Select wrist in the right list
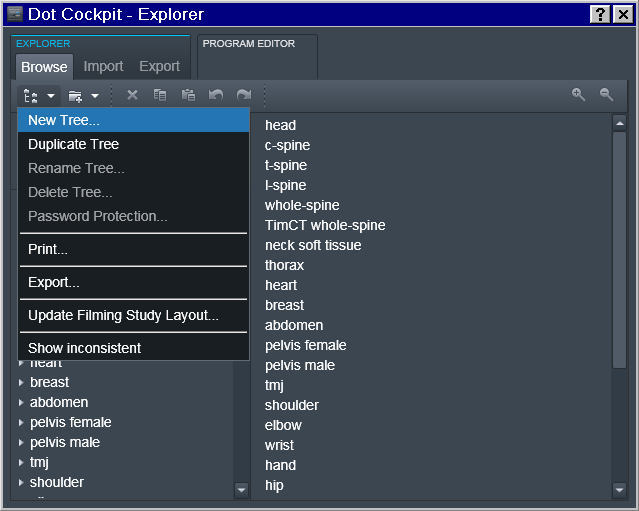Screen dimensions: 639x511 pos(279,445)
